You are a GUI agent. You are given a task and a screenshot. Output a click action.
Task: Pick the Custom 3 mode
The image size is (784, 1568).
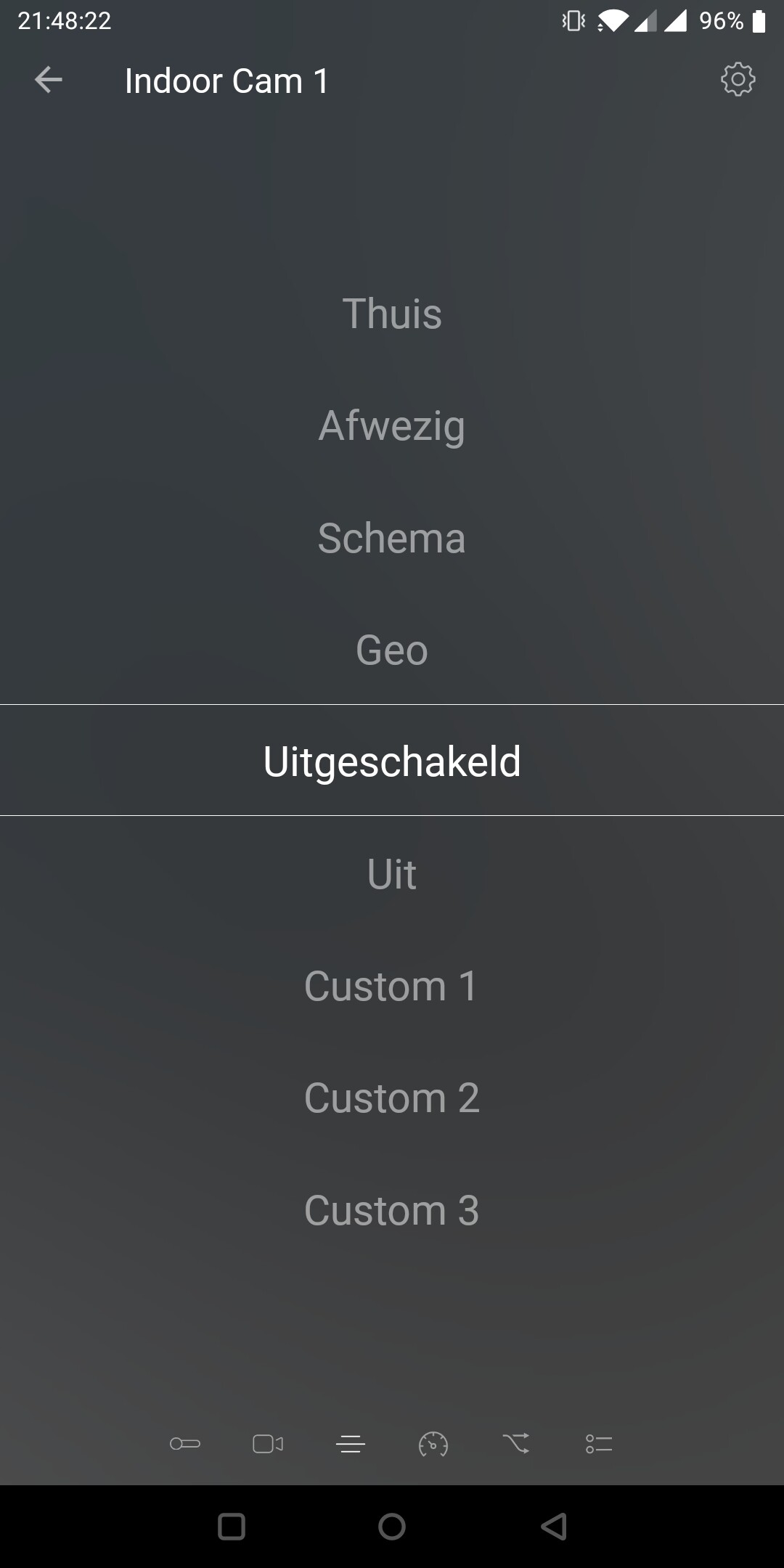tap(392, 1210)
